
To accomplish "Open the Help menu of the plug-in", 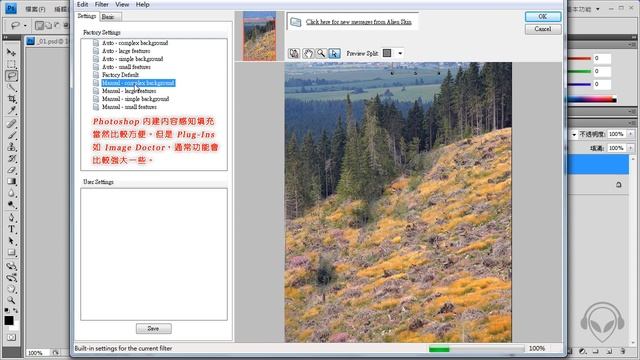I will (142, 4).
